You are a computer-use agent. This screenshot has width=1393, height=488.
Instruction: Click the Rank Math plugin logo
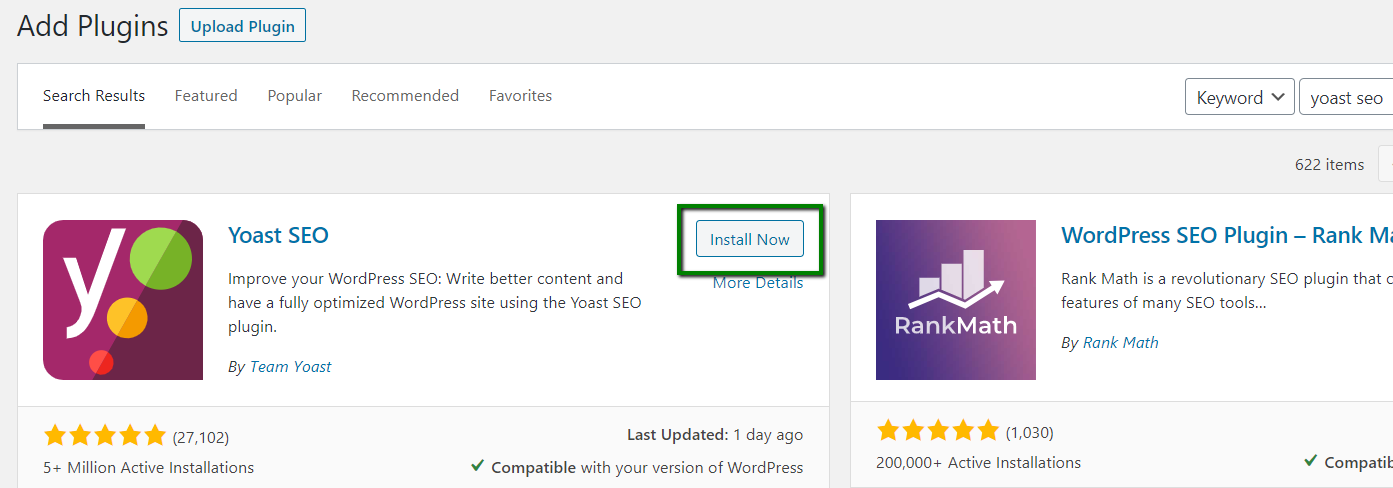(956, 300)
